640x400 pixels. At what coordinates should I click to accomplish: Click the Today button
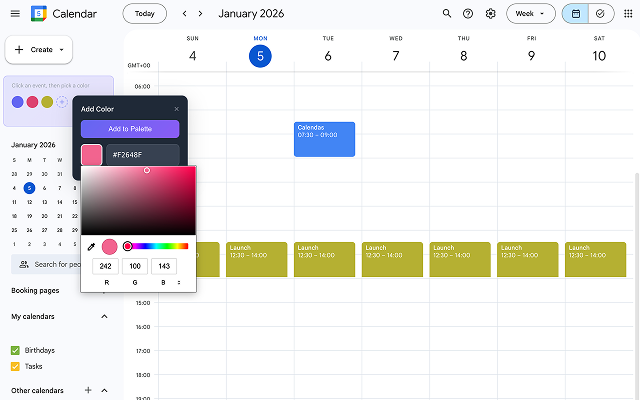click(144, 13)
